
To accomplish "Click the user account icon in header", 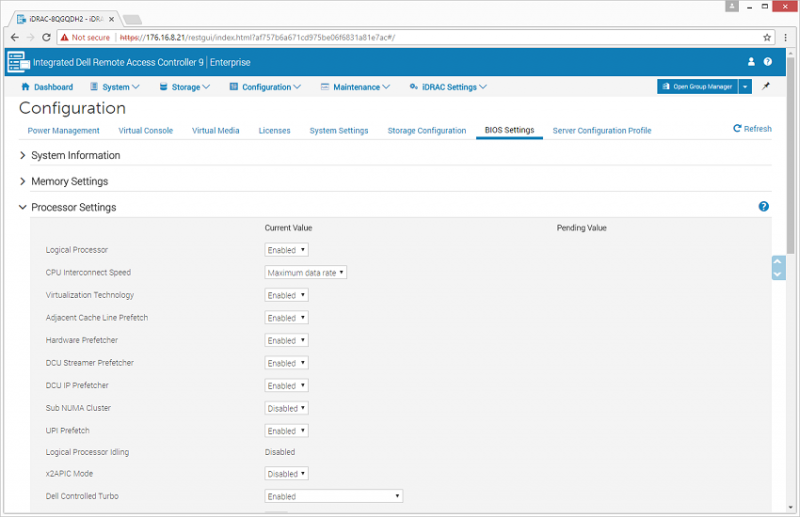I will [x=751, y=62].
